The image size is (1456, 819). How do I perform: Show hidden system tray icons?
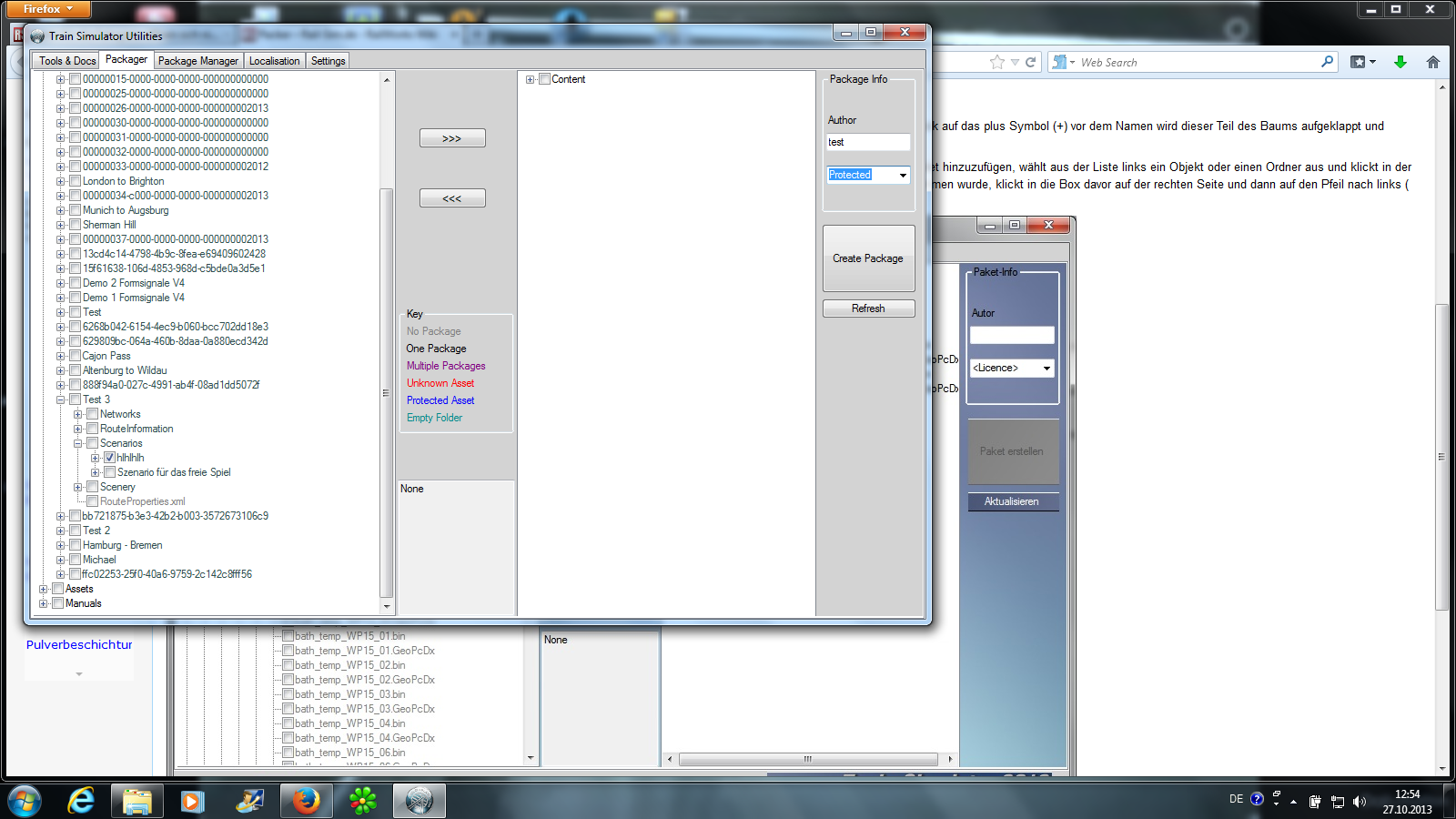tap(1293, 802)
